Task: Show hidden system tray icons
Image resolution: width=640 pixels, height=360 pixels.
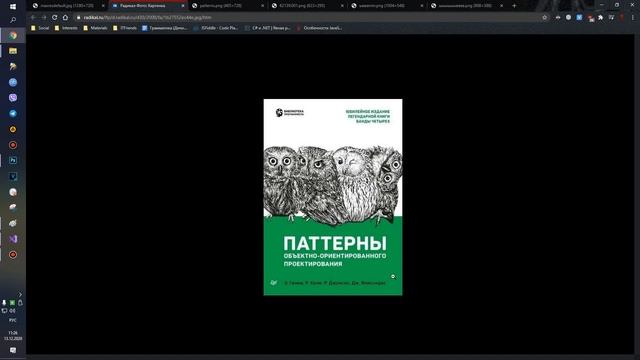Action: tap(20, 294)
